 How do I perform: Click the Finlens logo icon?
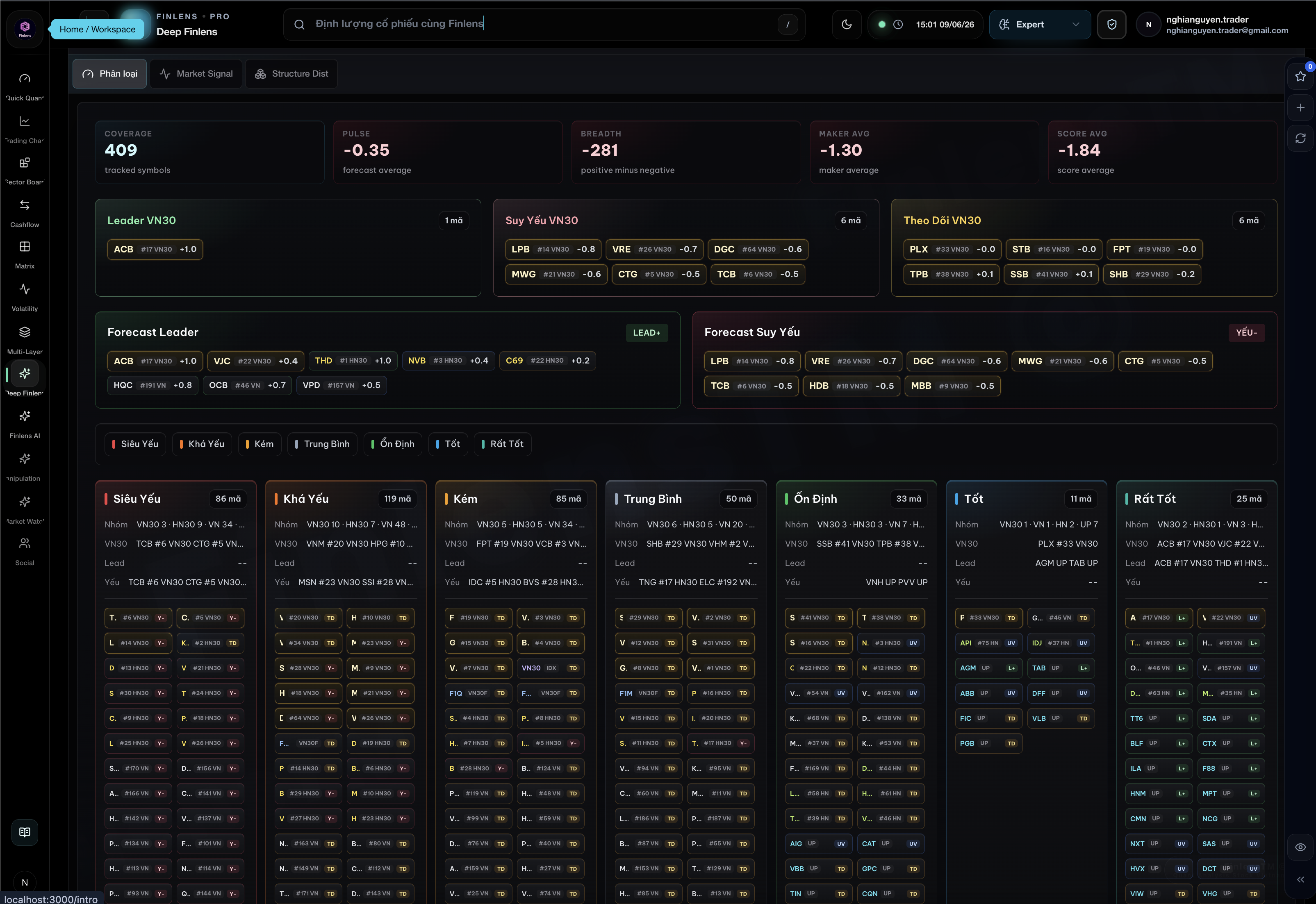[x=24, y=28]
